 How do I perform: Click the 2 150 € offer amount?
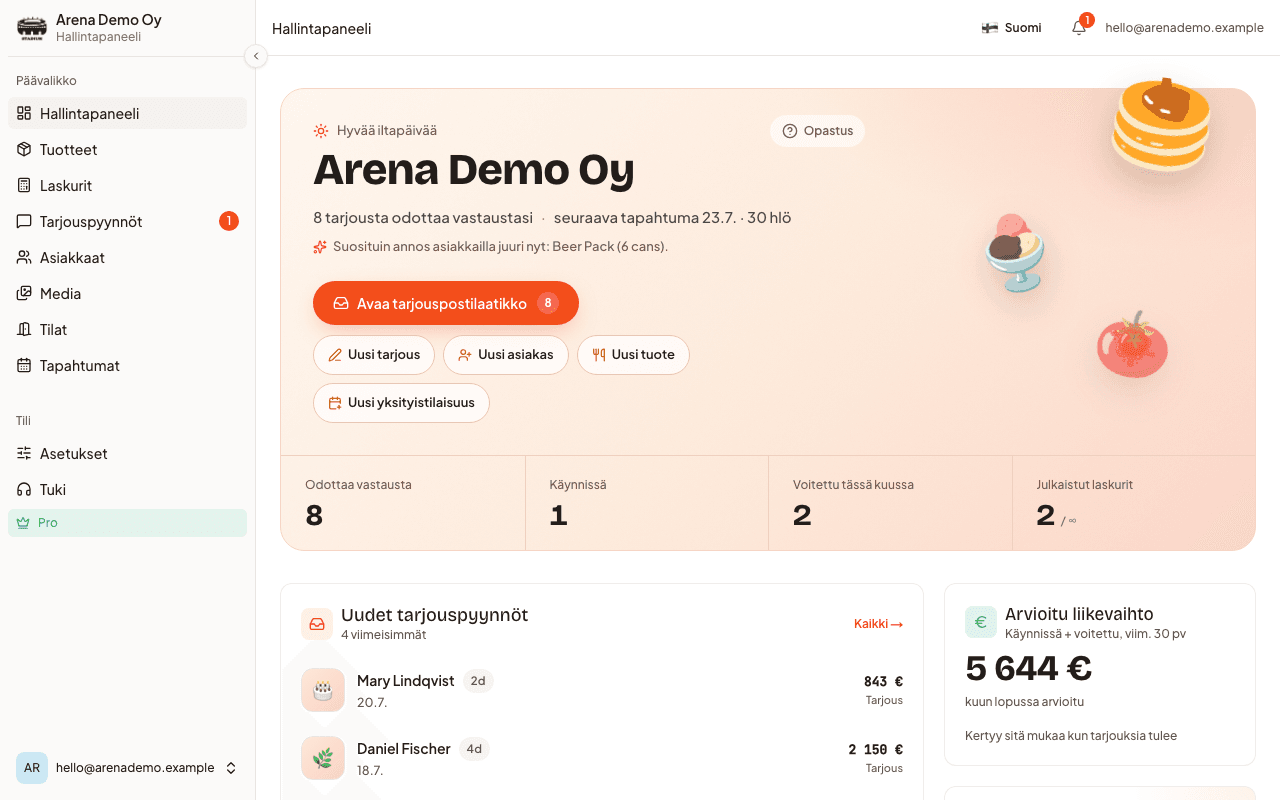click(x=875, y=750)
